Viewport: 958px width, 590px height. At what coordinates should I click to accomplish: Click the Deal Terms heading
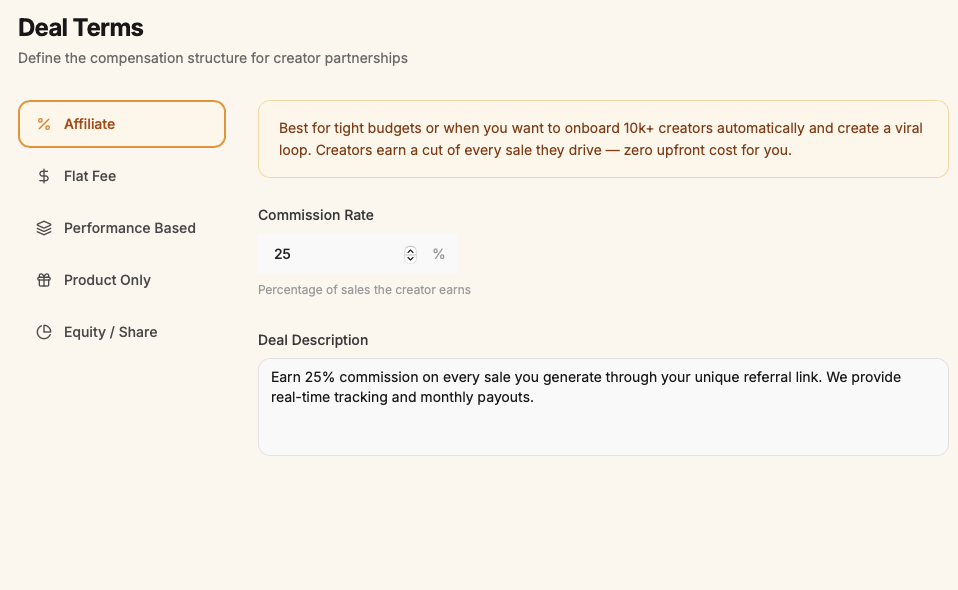80,27
